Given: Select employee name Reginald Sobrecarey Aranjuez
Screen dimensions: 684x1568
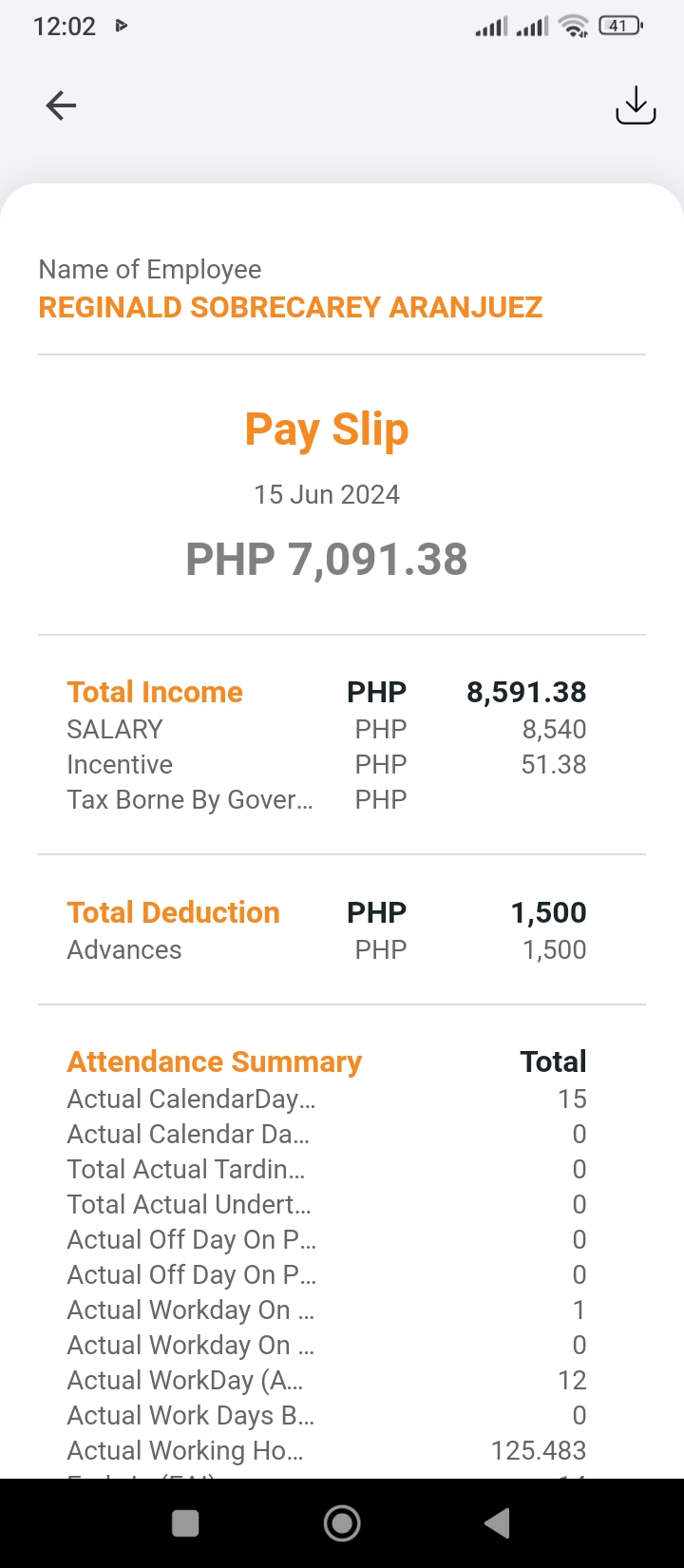Looking at the screenshot, I should 290,307.
